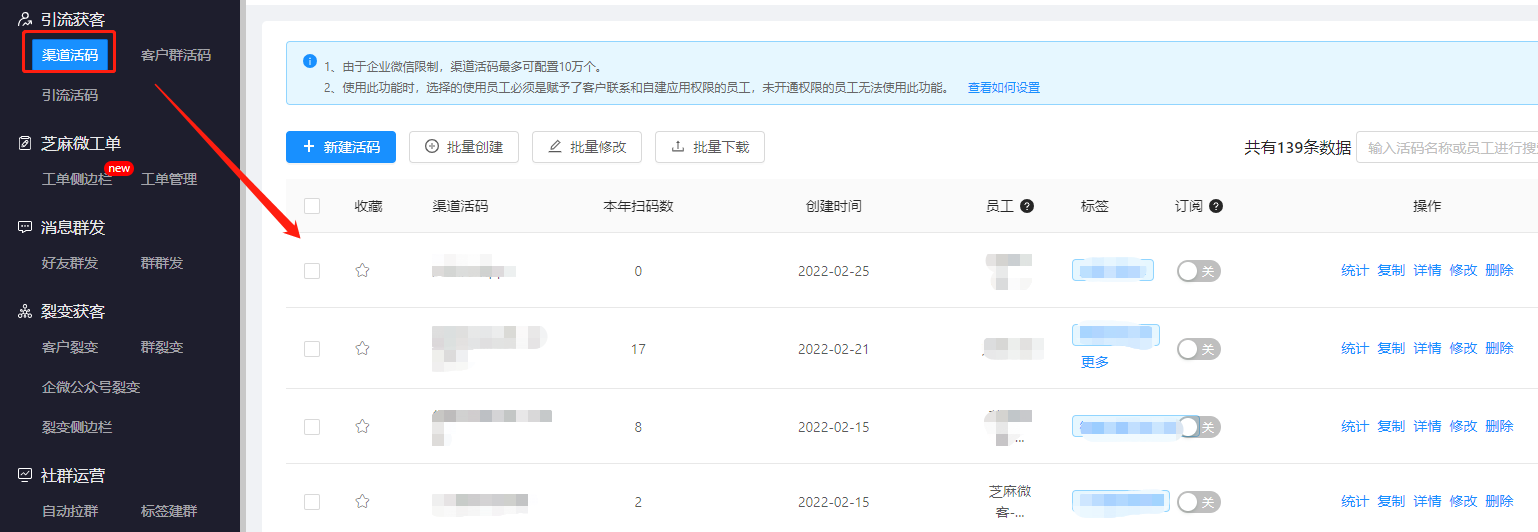Open 详情 for the 2022-02-21 row

[1427, 348]
